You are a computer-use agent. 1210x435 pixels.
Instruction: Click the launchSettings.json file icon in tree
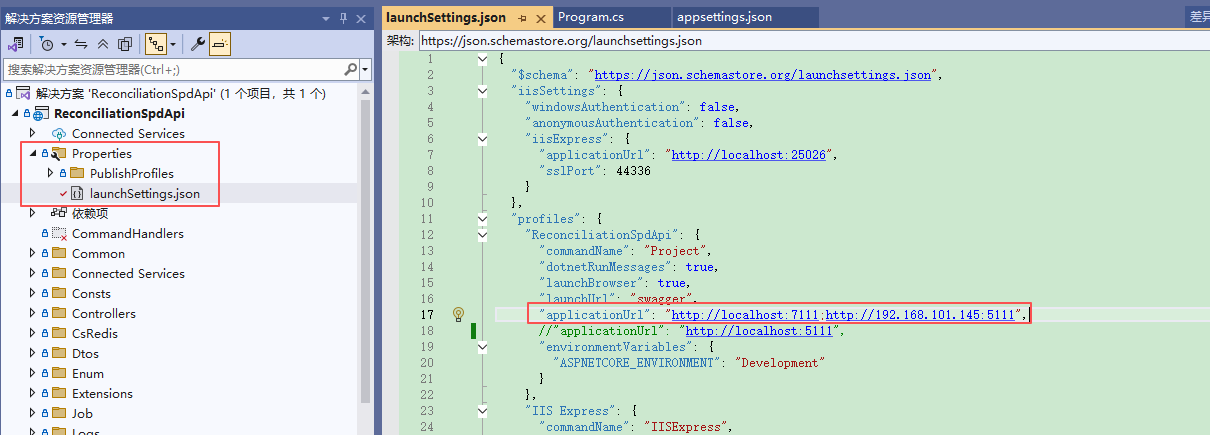[x=77, y=194]
